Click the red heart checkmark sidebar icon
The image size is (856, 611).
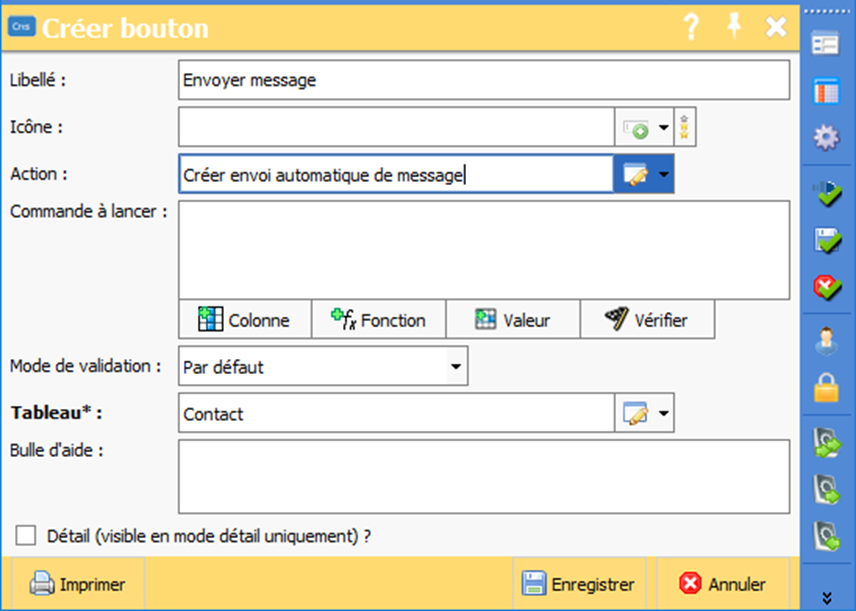click(x=826, y=288)
